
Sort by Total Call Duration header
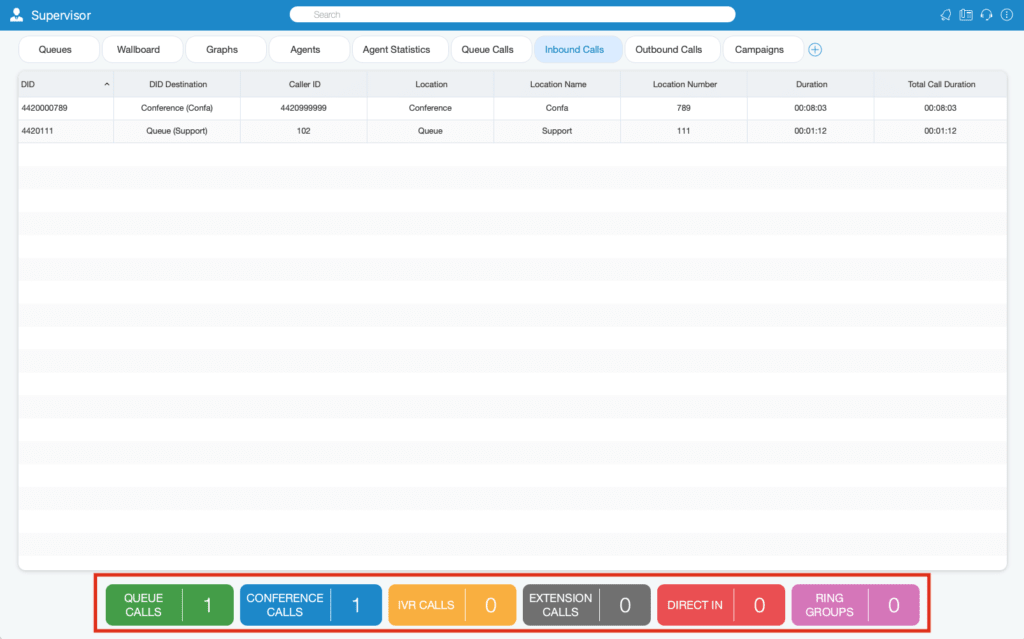pos(941,84)
